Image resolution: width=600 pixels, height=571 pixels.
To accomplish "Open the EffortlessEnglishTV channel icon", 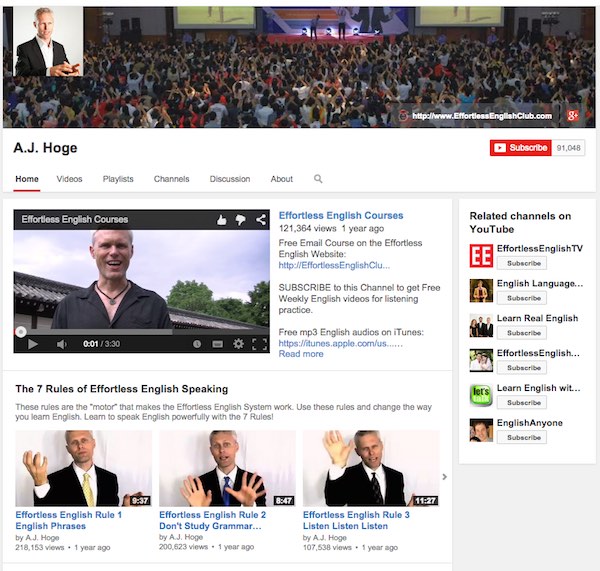I will pyautogui.click(x=481, y=256).
